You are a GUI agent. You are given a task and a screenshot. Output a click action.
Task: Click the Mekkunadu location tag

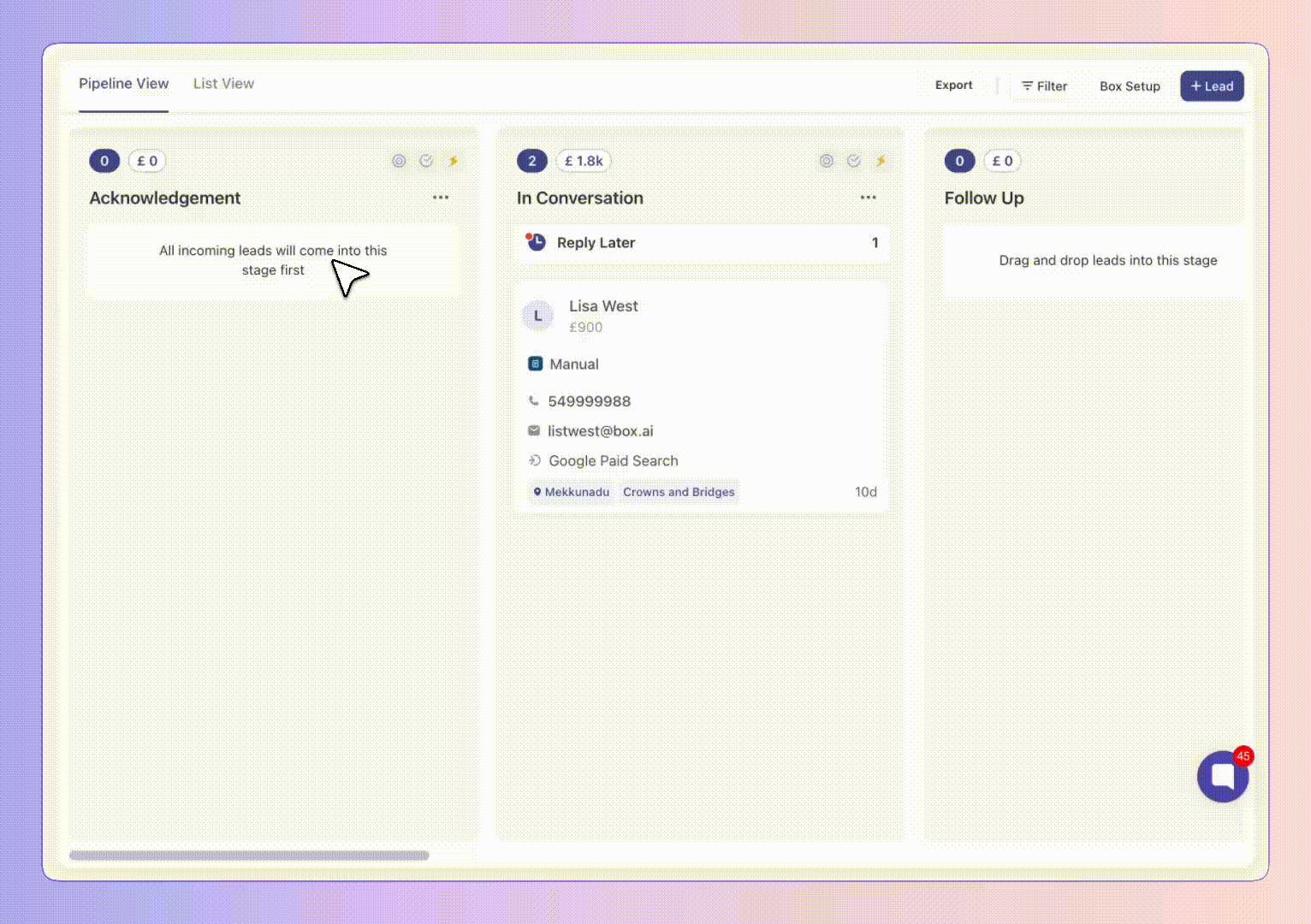click(571, 492)
